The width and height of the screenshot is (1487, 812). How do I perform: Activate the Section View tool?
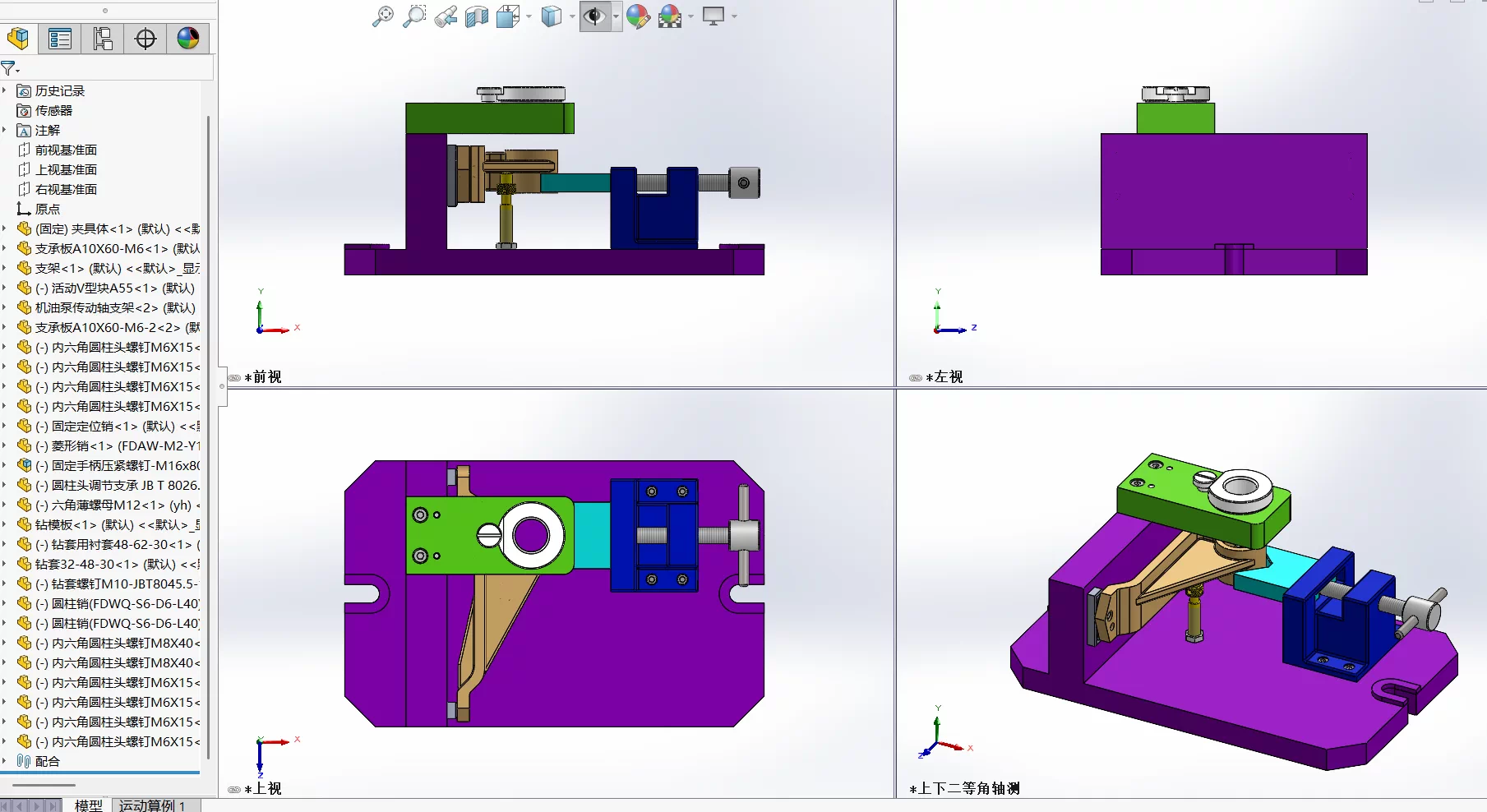(477, 16)
